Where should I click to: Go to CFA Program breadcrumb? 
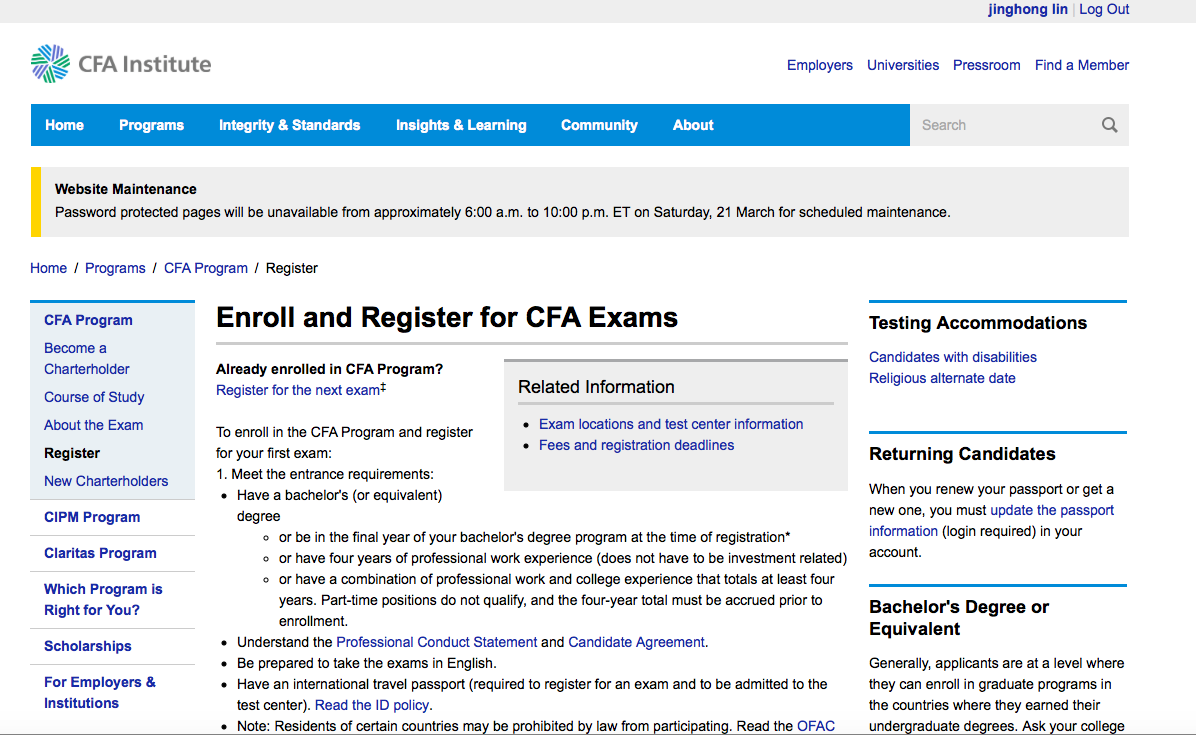pyautogui.click(x=205, y=268)
